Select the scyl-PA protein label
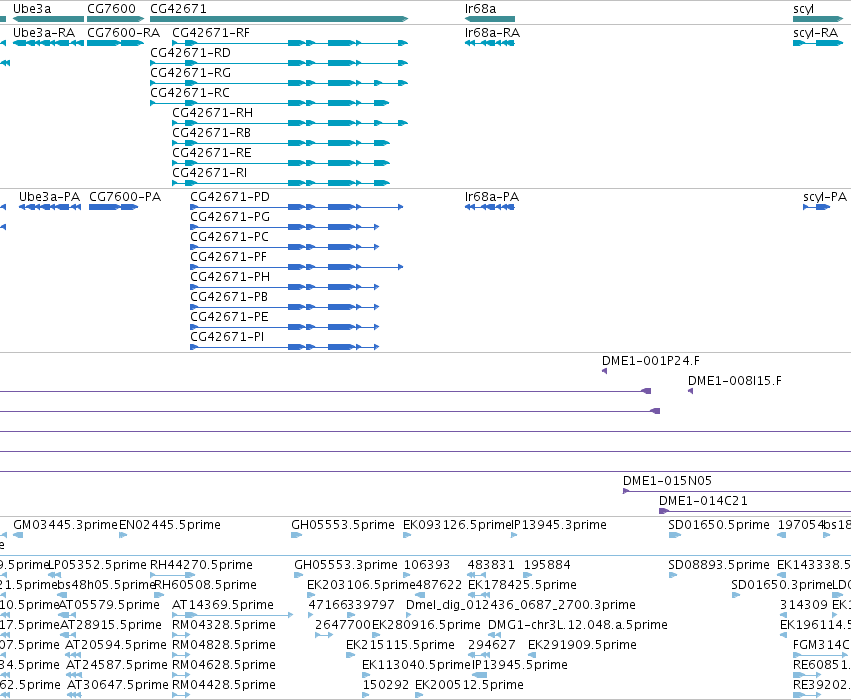Viewport: 851px width, 700px height. [x=825, y=196]
